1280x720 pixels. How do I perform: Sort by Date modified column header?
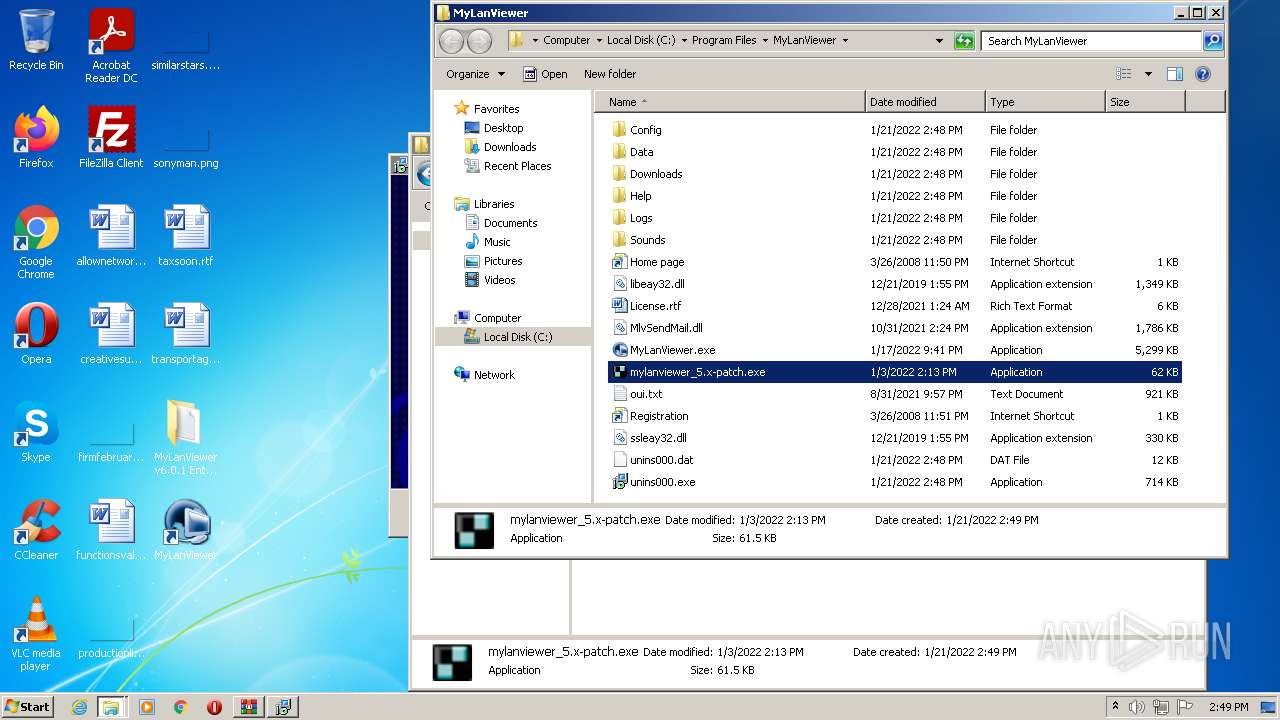click(x=925, y=102)
